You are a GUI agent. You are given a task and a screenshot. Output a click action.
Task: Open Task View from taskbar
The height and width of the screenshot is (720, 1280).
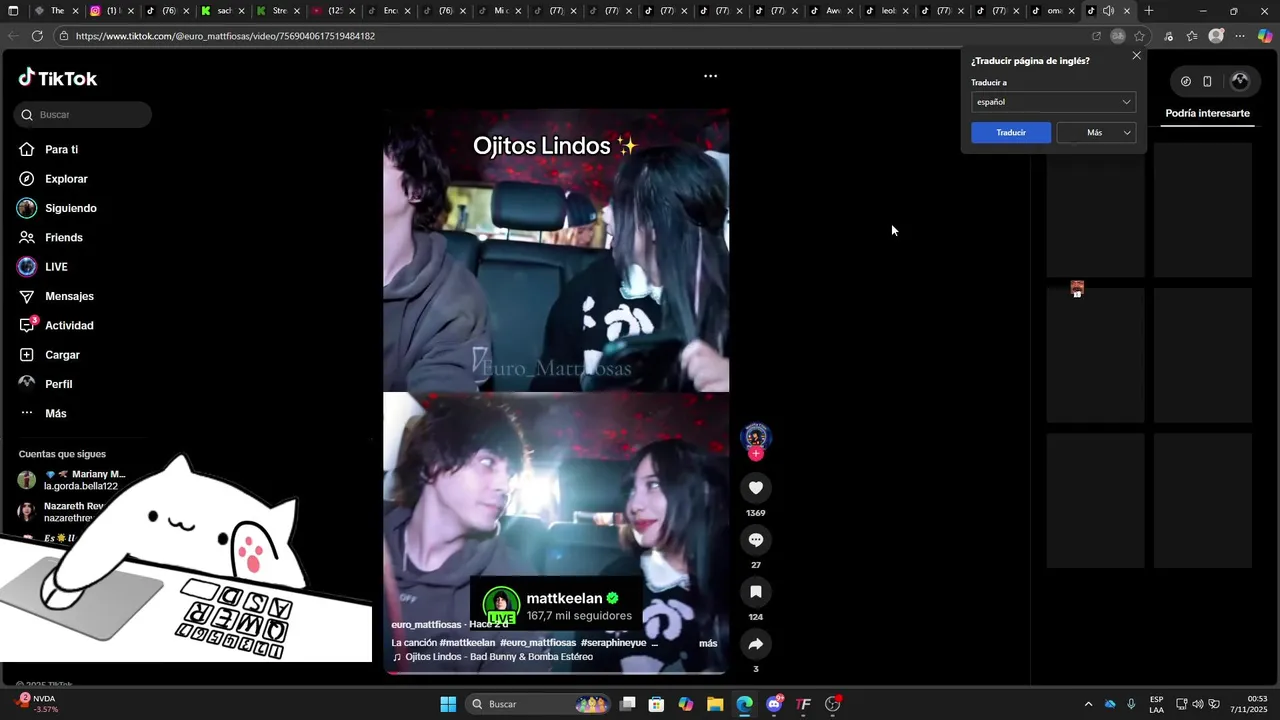point(628,704)
